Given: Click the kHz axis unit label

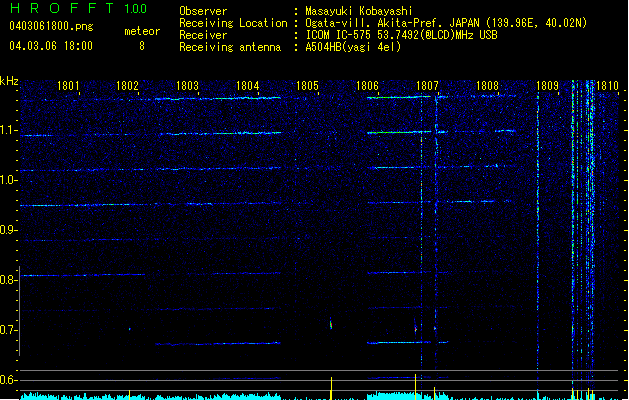Looking at the screenshot, I should 9,81.
